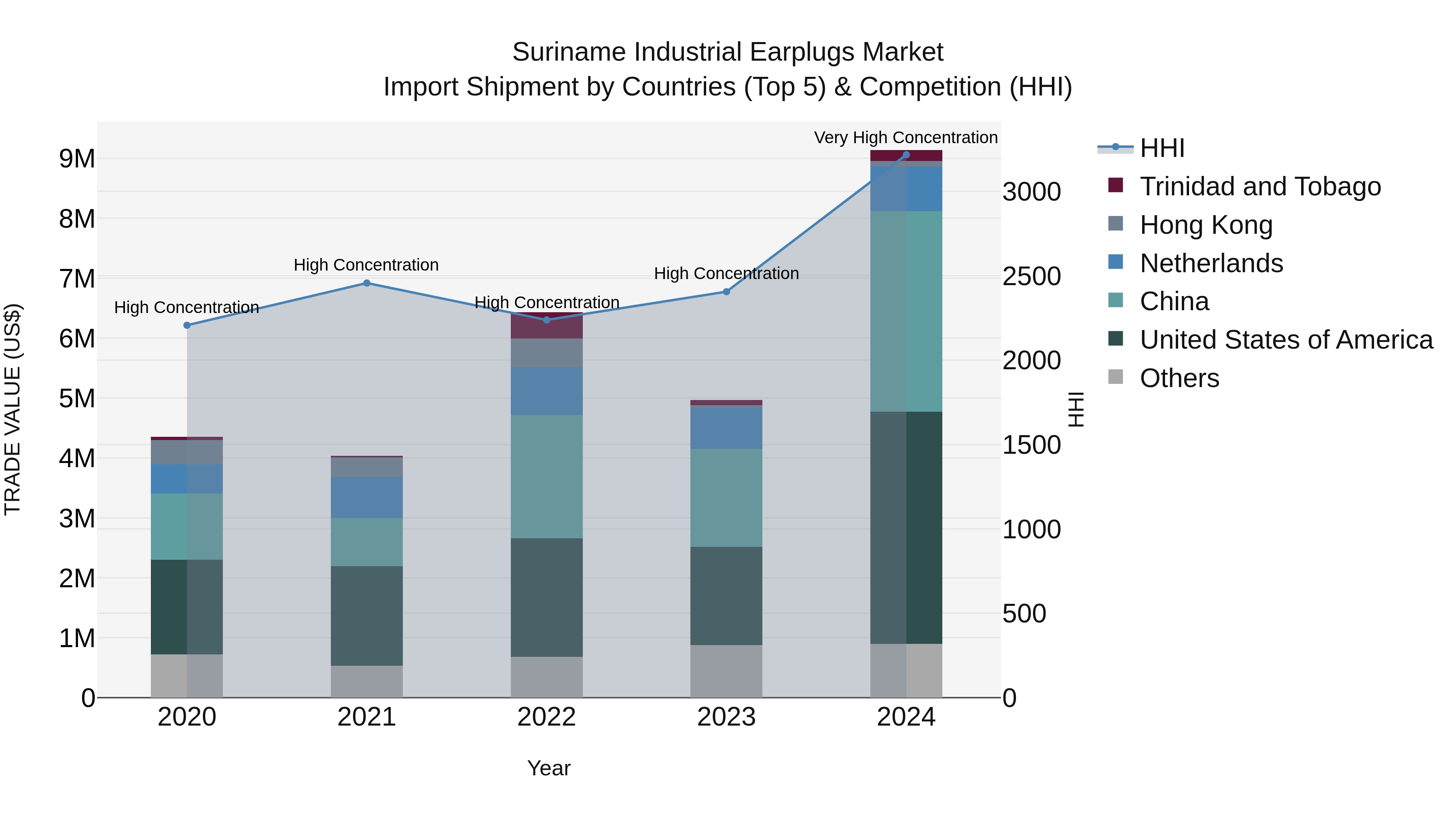Click the 2021 United States bar segment
1456x819 pixels.
[367, 616]
